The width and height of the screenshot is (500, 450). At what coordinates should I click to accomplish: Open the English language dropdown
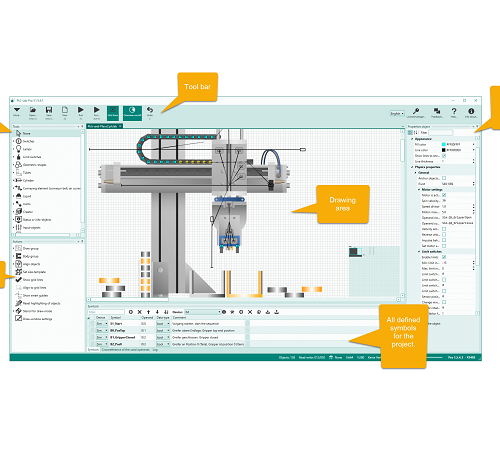[397, 114]
